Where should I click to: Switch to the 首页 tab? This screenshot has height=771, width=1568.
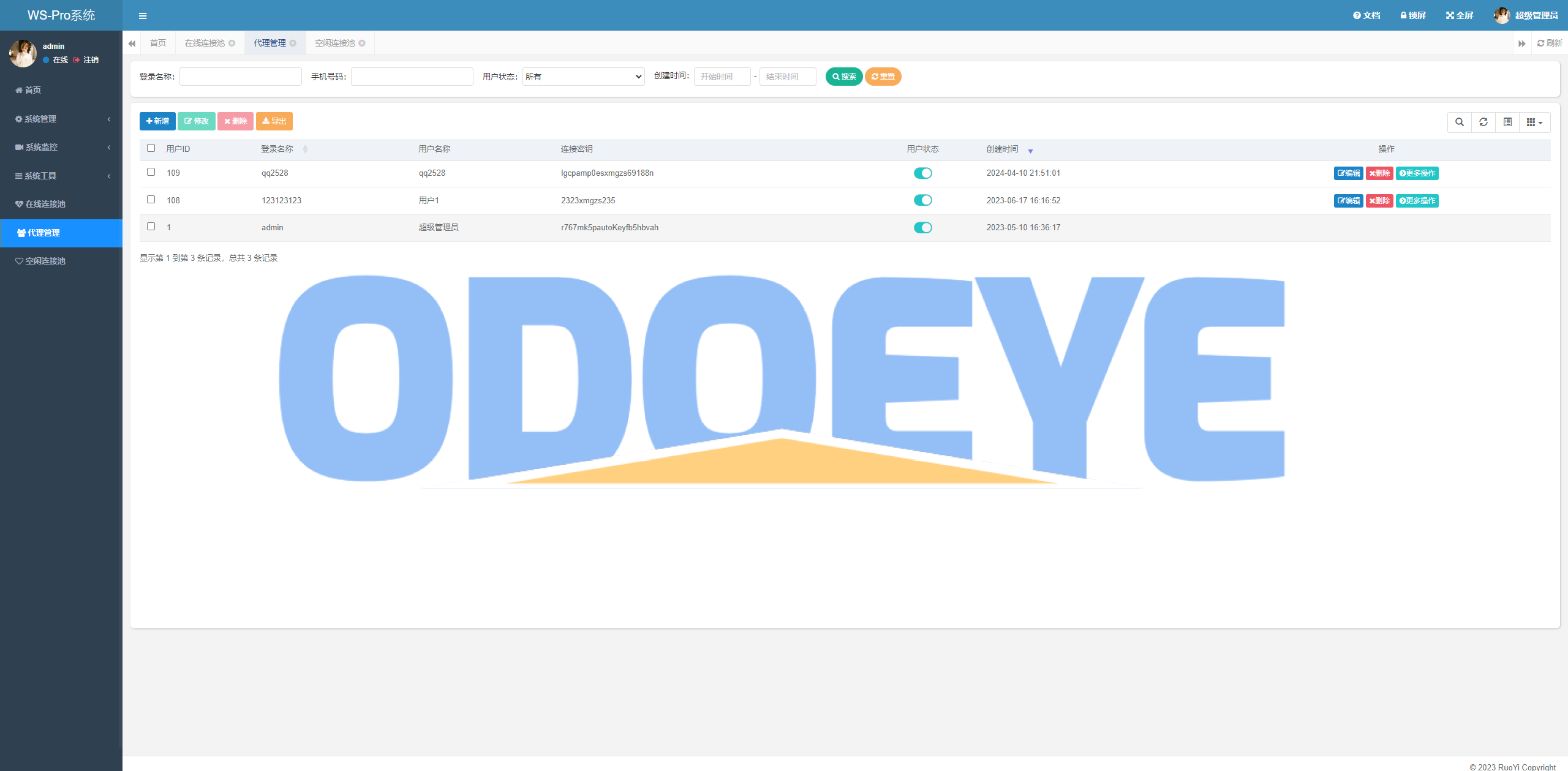coord(158,43)
